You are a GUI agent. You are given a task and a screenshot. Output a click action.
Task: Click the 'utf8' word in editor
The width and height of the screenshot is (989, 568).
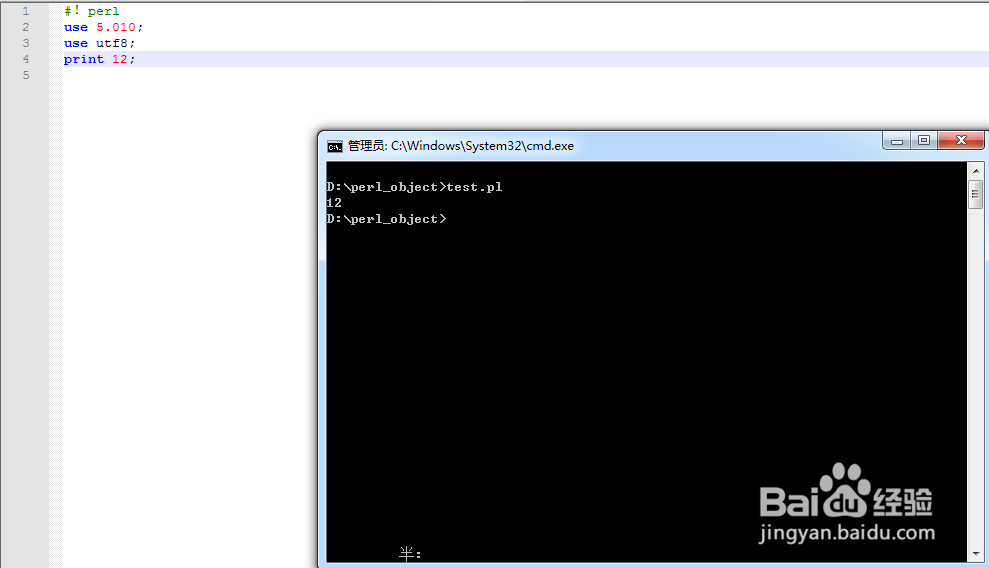112,43
